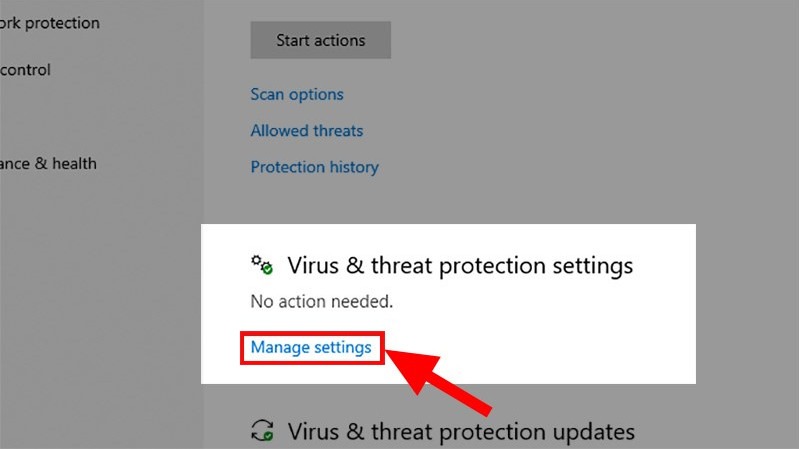Click the gear icon beside protection settings heading

click(260, 265)
